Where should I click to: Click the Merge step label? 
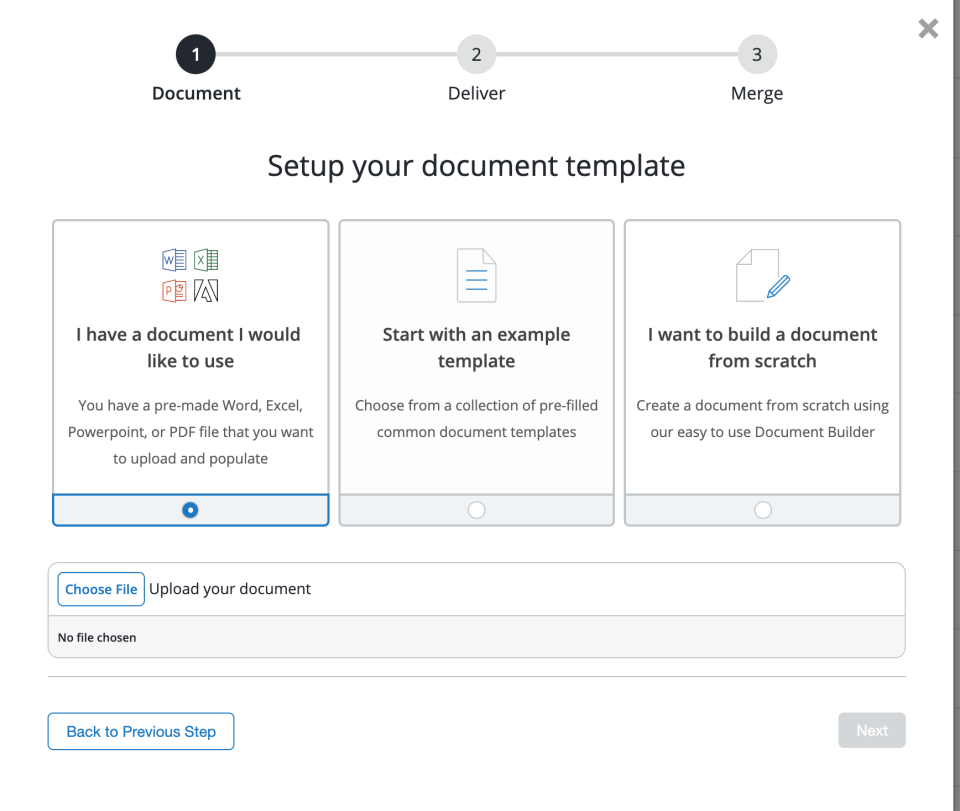click(757, 93)
